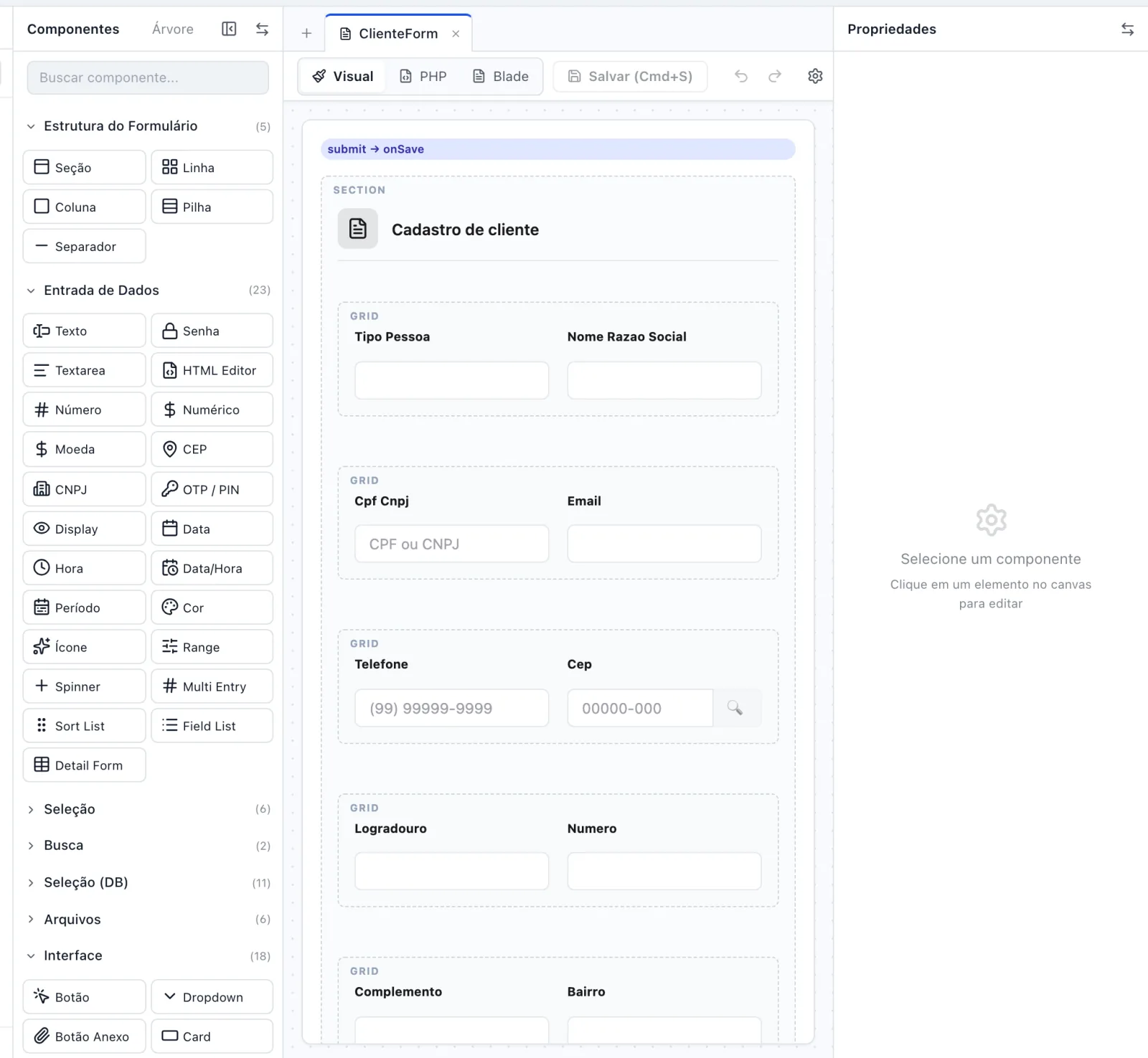Pick the HTML Editor component

[212, 370]
